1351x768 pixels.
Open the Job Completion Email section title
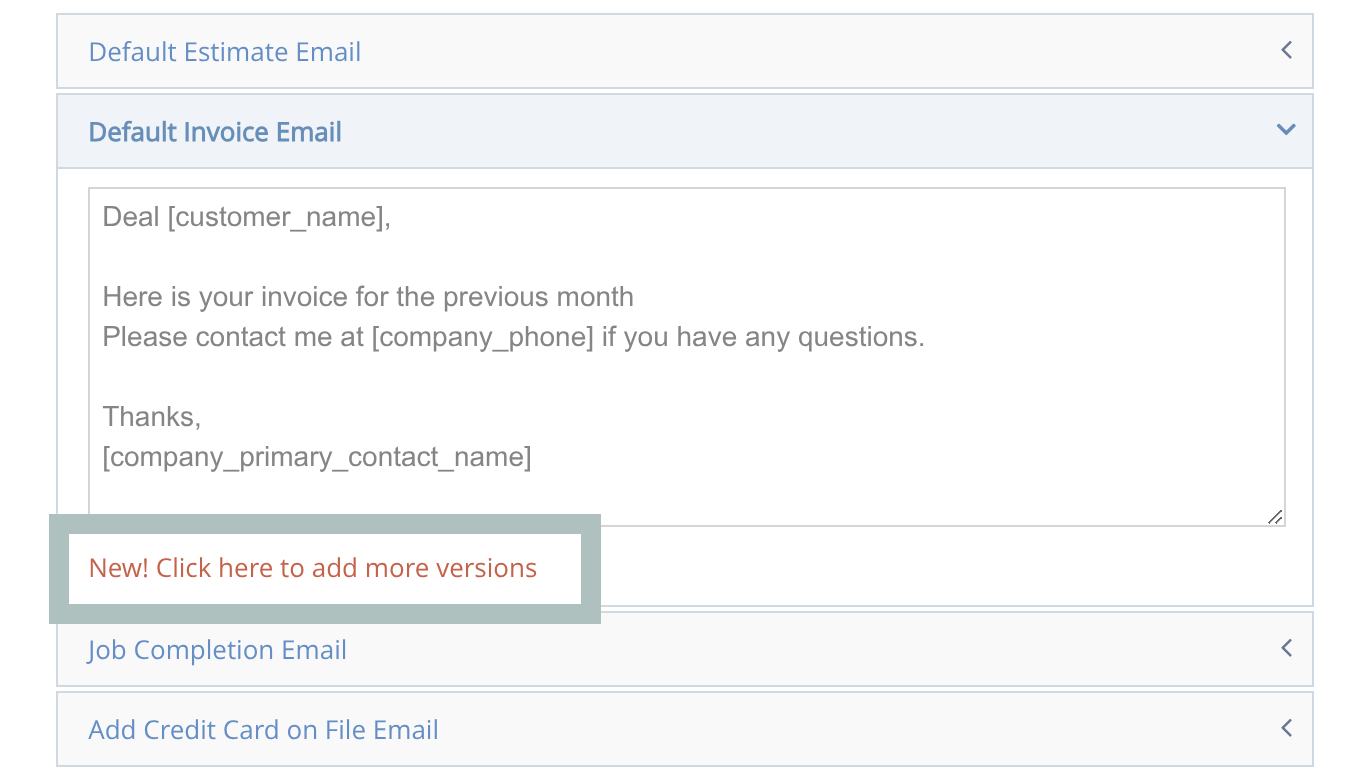(x=217, y=650)
